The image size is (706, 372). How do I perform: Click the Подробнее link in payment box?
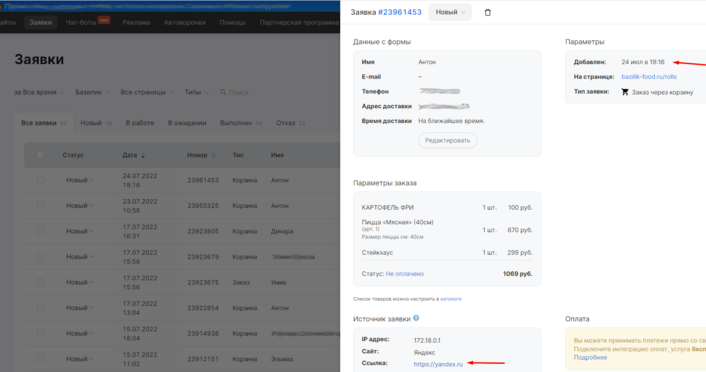tap(590, 357)
